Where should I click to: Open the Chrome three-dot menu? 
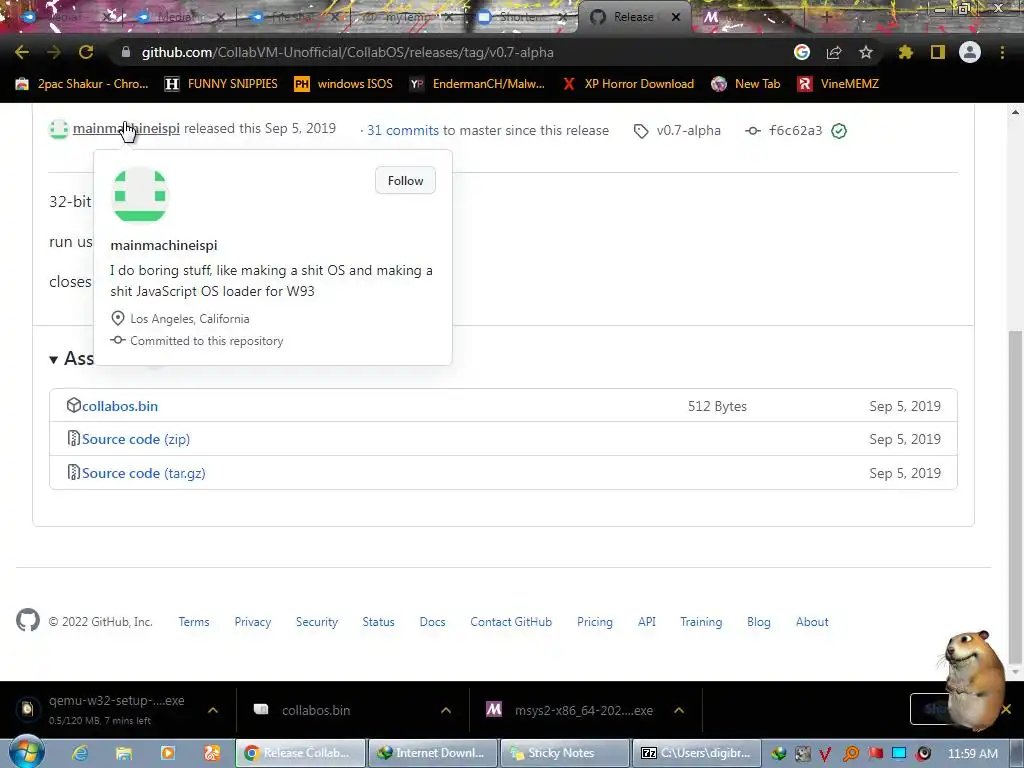pyautogui.click(x=1002, y=52)
